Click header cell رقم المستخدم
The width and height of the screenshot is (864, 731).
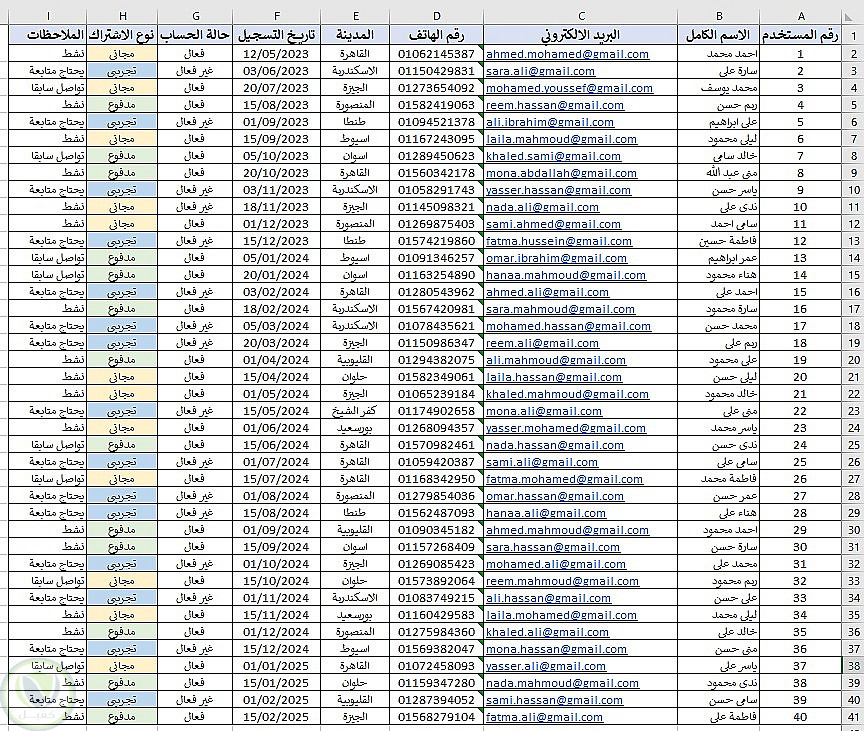pos(801,36)
